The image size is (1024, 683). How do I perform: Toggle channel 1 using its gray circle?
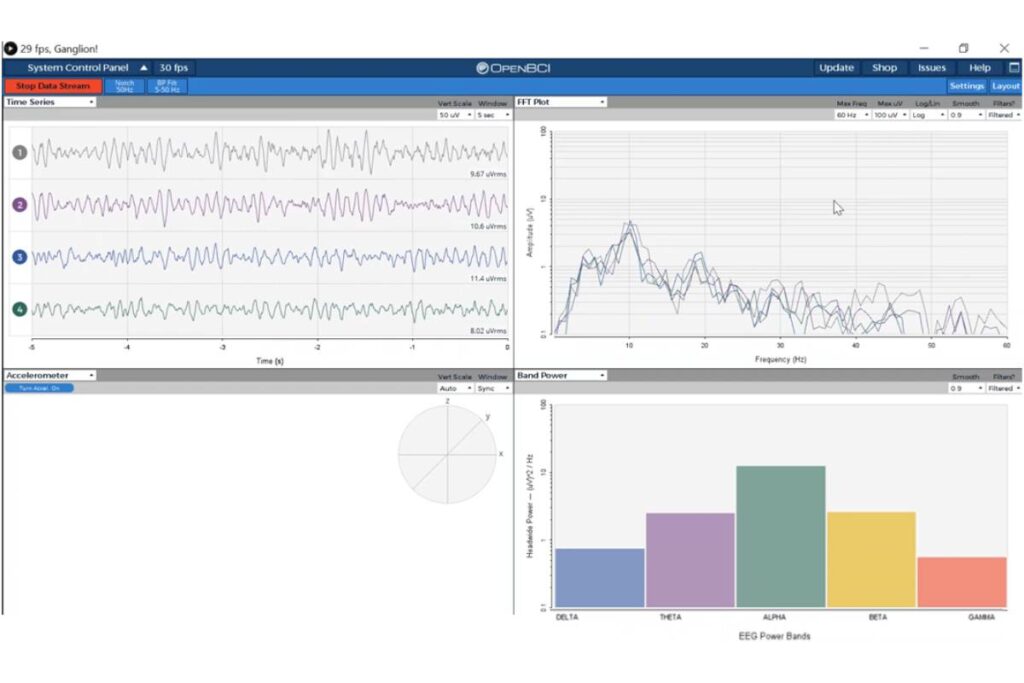pyautogui.click(x=19, y=153)
